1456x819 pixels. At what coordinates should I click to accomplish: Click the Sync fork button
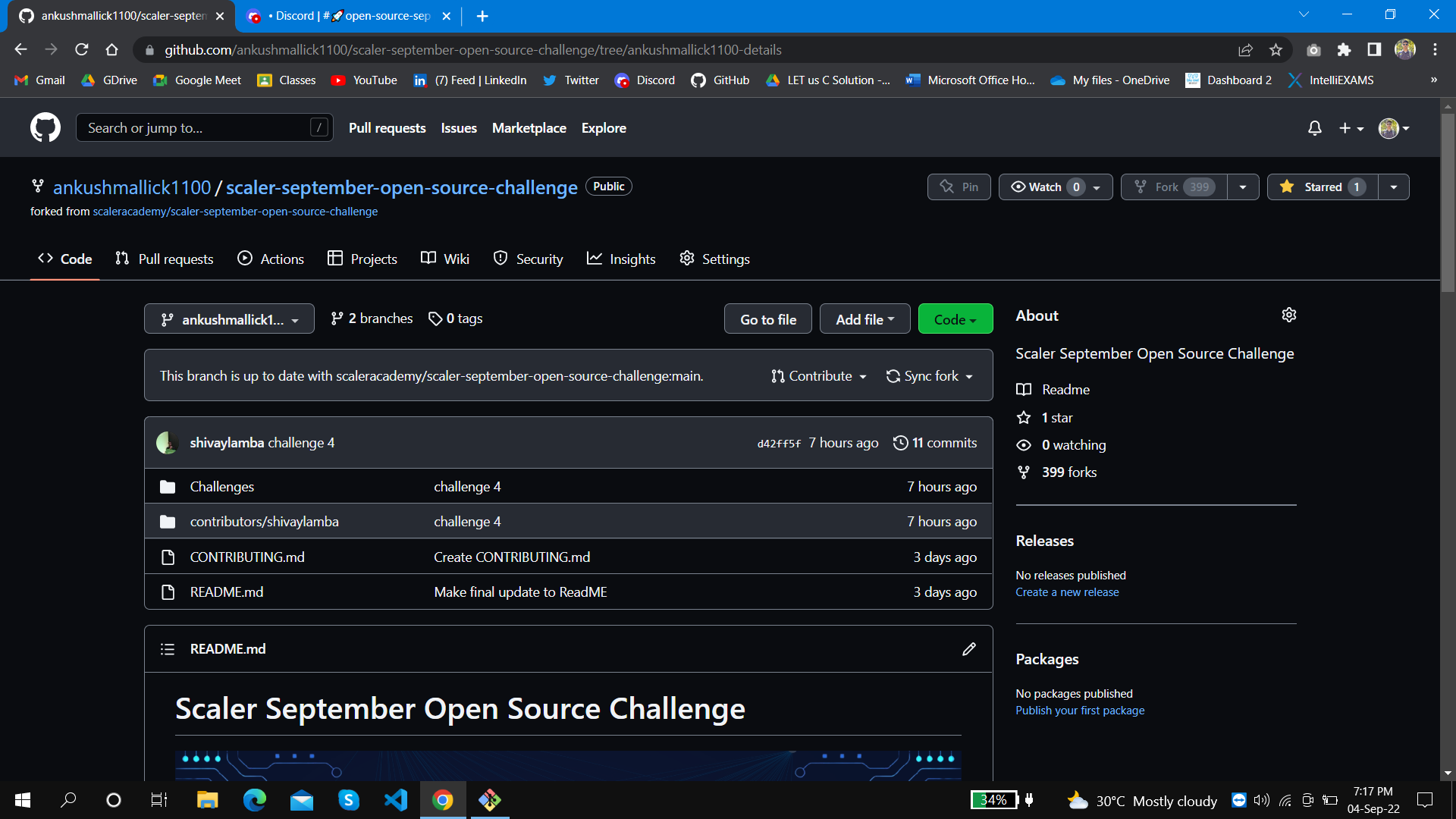click(929, 375)
